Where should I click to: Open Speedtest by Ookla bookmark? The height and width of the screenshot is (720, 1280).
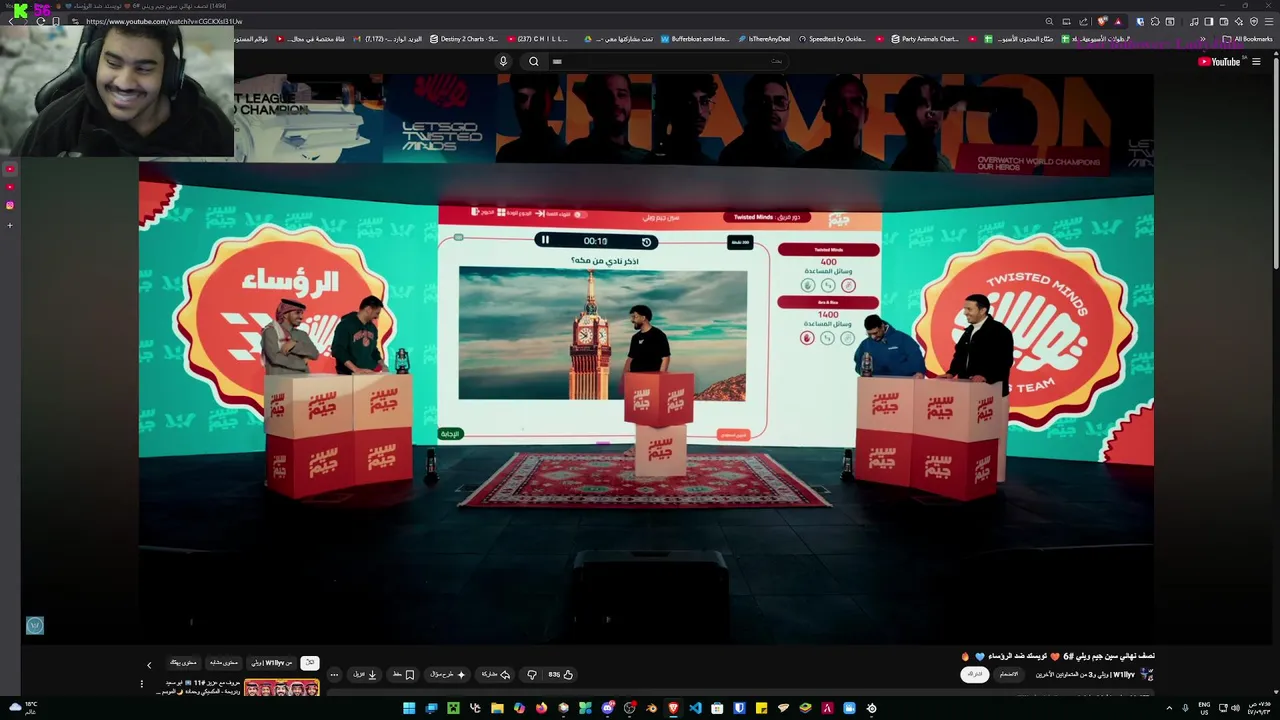click(832, 39)
